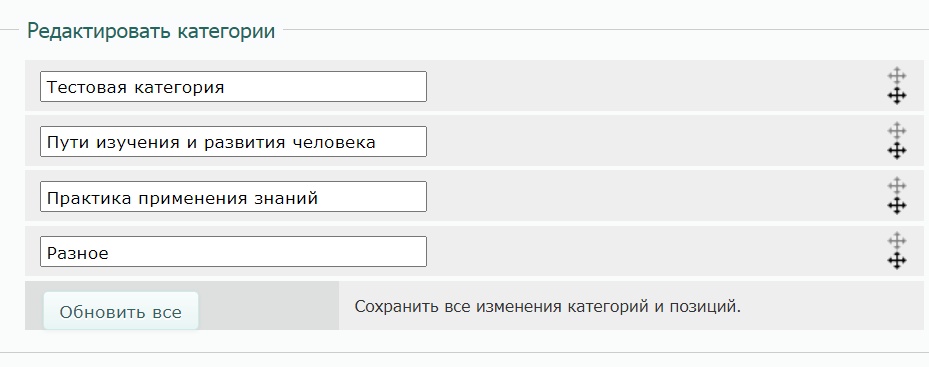Viewport: 929px width, 367px height.
Task: Focus the Тестовая категория text field
Action: tap(233, 87)
